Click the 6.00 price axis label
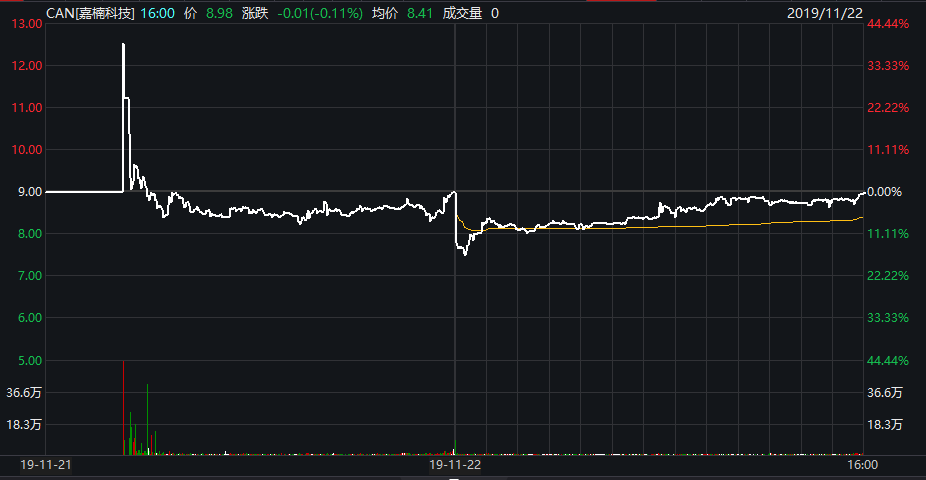 30,318
